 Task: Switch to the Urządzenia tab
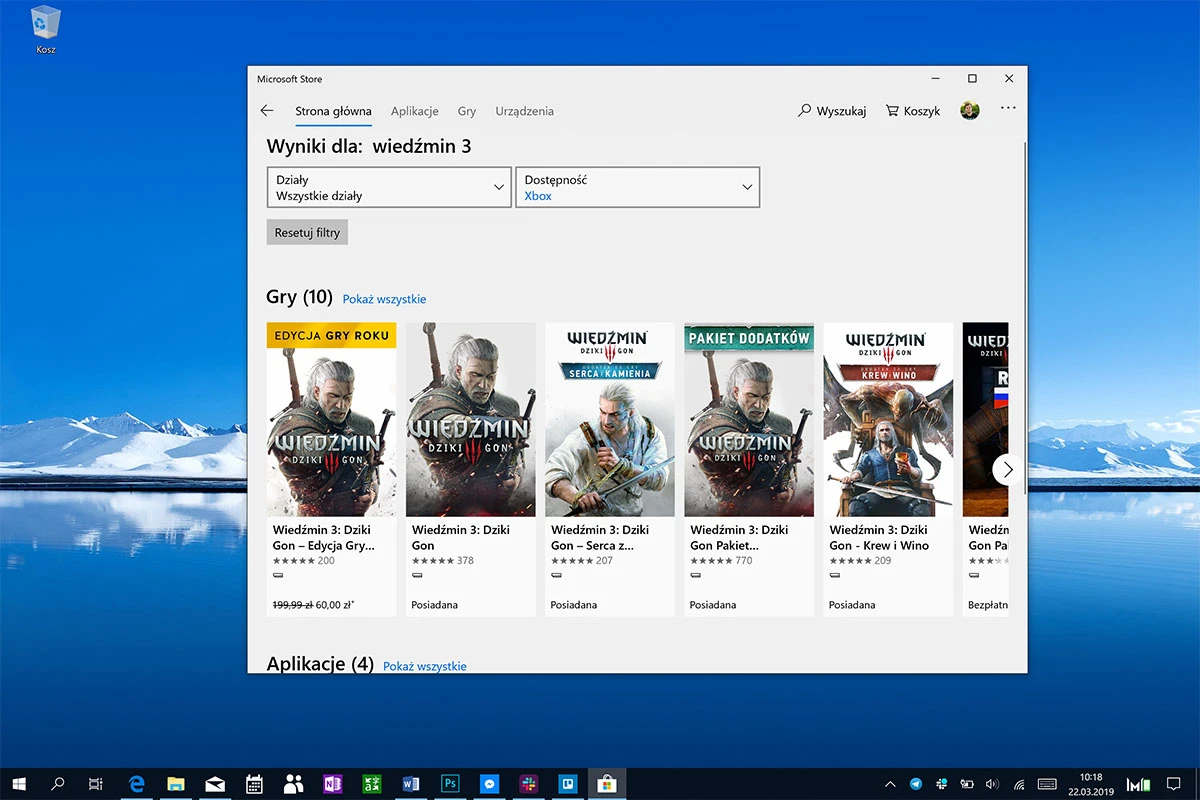524,111
